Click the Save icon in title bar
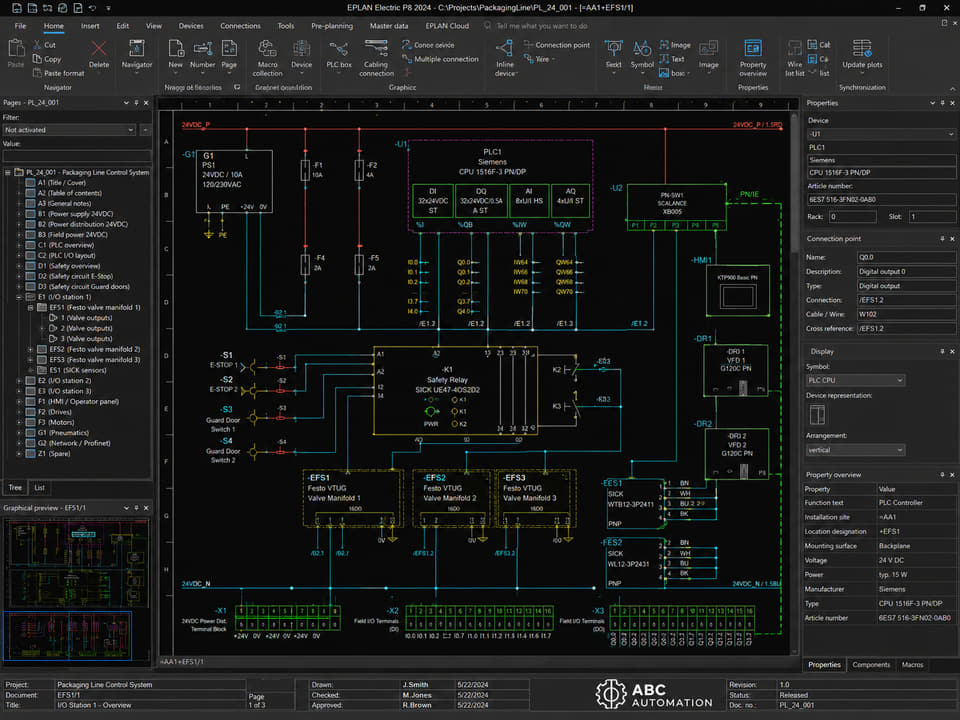The image size is (960, 720). click(17, 8)
